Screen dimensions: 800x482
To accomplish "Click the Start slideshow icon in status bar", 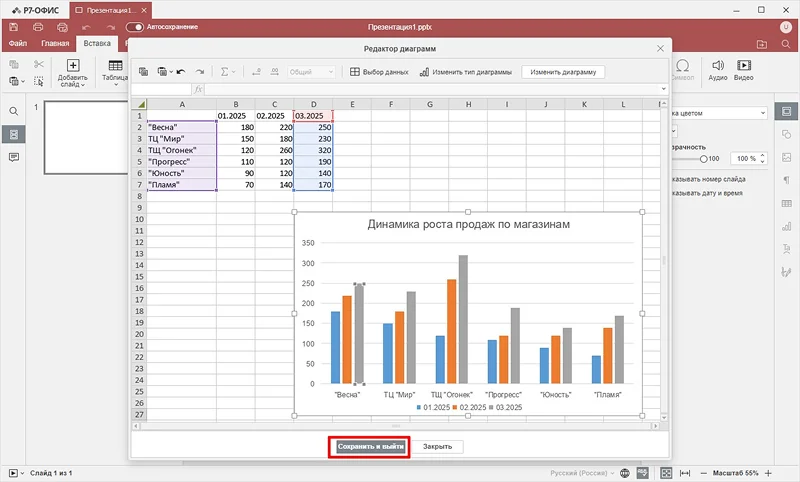I will [x=13, y=473].
